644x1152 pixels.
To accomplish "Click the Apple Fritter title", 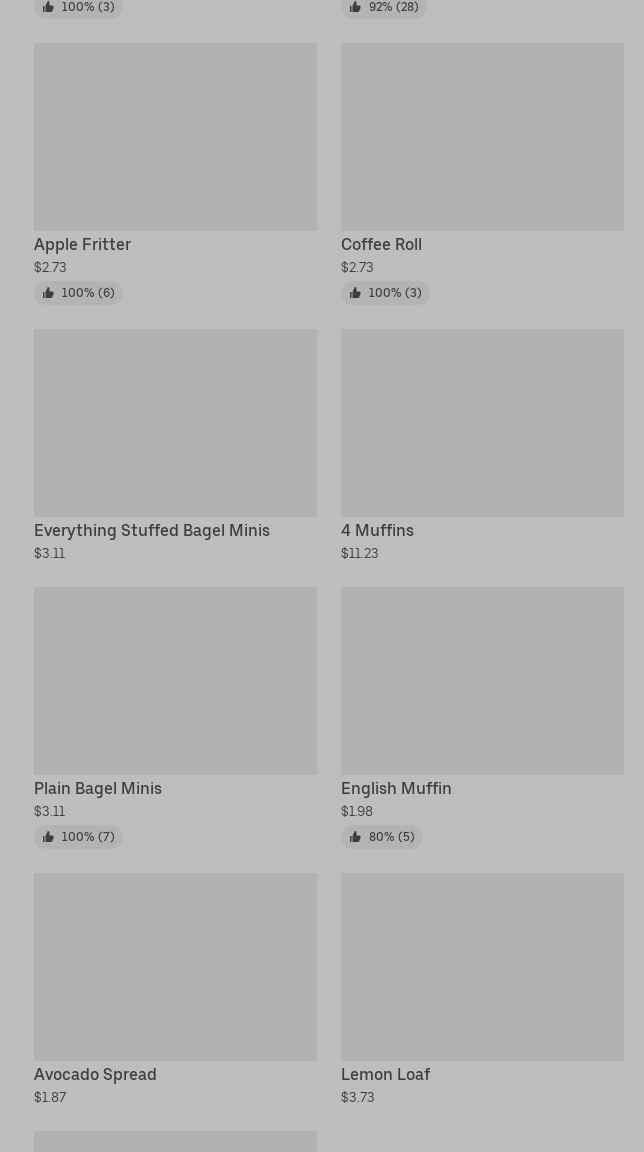I will (x=82, y=245).
